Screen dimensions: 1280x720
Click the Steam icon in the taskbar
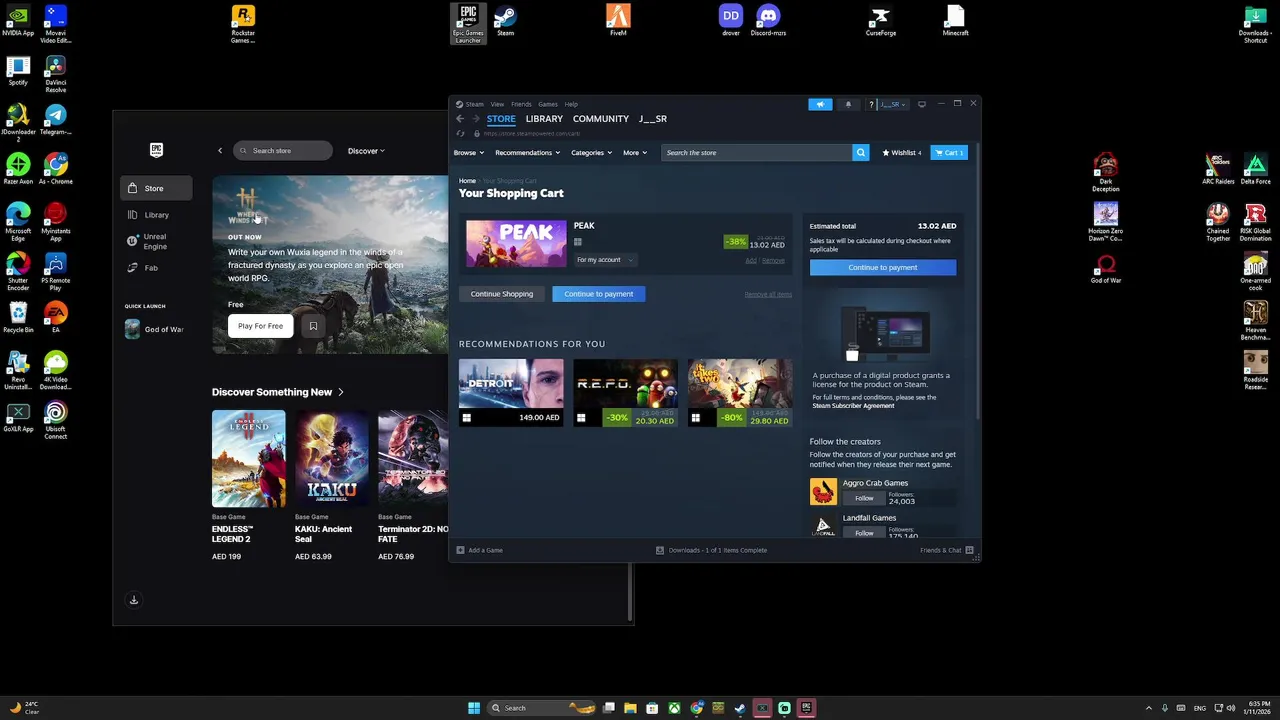[x=740, y=708]
